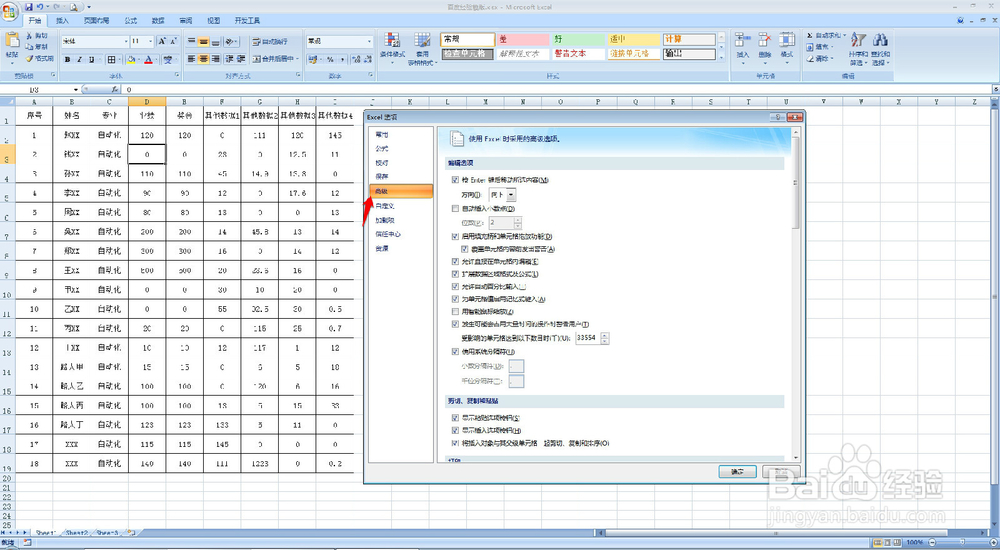
Task: Toggle extend data range formats checkbox
Action: tap(455, 274)
